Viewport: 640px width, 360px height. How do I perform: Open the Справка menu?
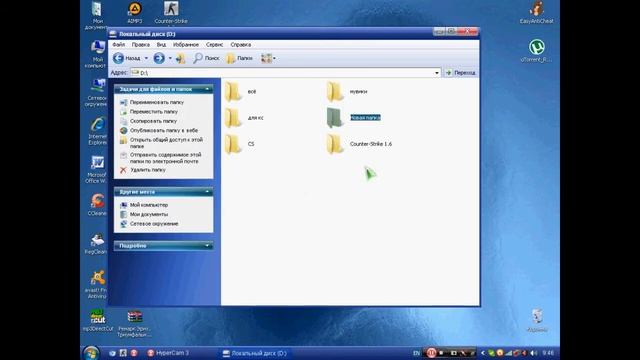pos(240,44)
